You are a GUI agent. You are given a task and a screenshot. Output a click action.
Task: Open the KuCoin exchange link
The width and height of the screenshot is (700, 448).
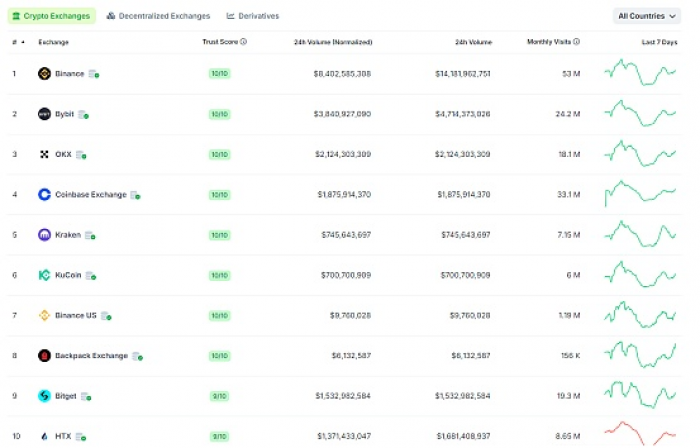pyautogui.click(x=68, y=275)
